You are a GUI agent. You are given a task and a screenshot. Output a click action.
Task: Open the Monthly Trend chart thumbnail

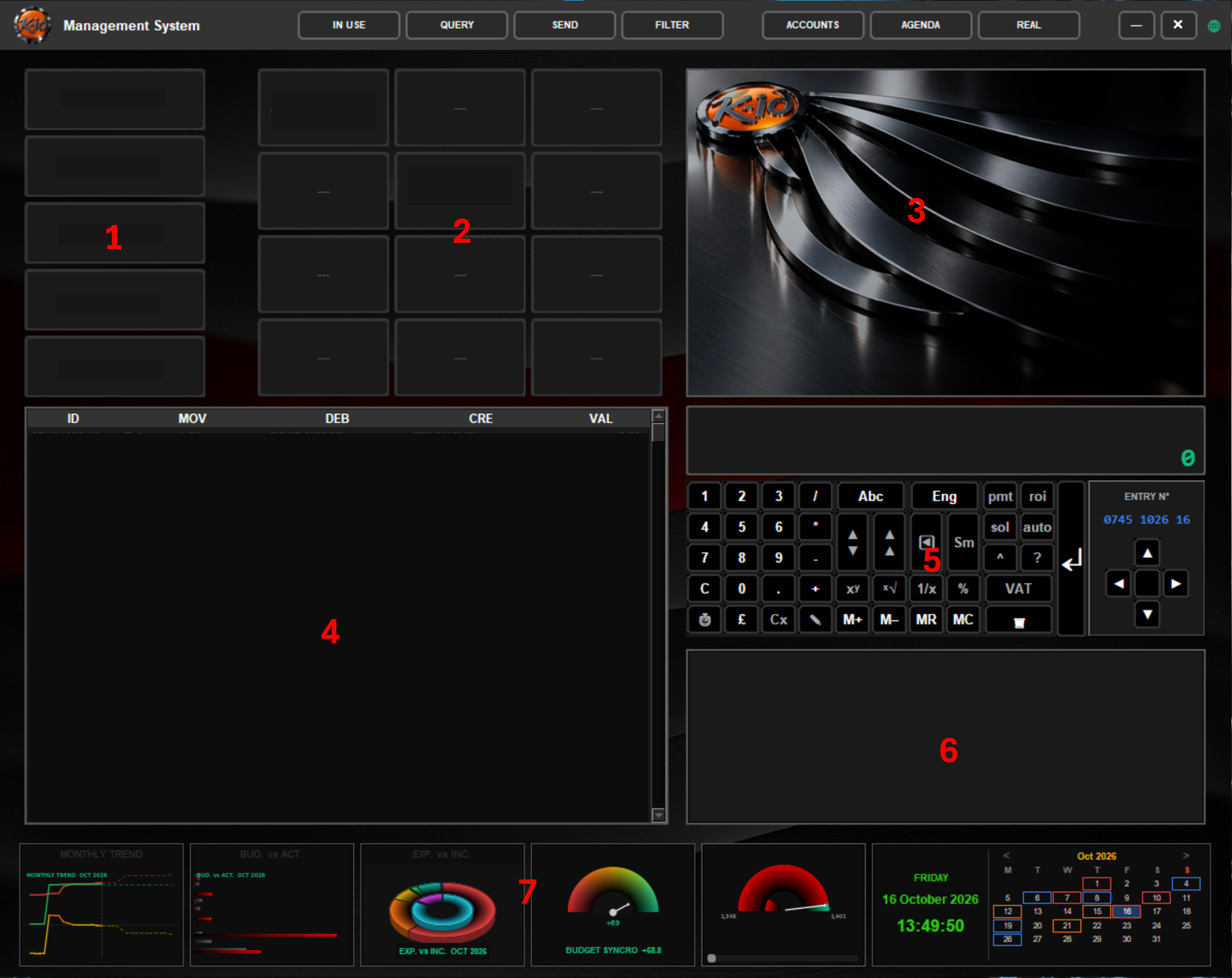click(102, 905)
